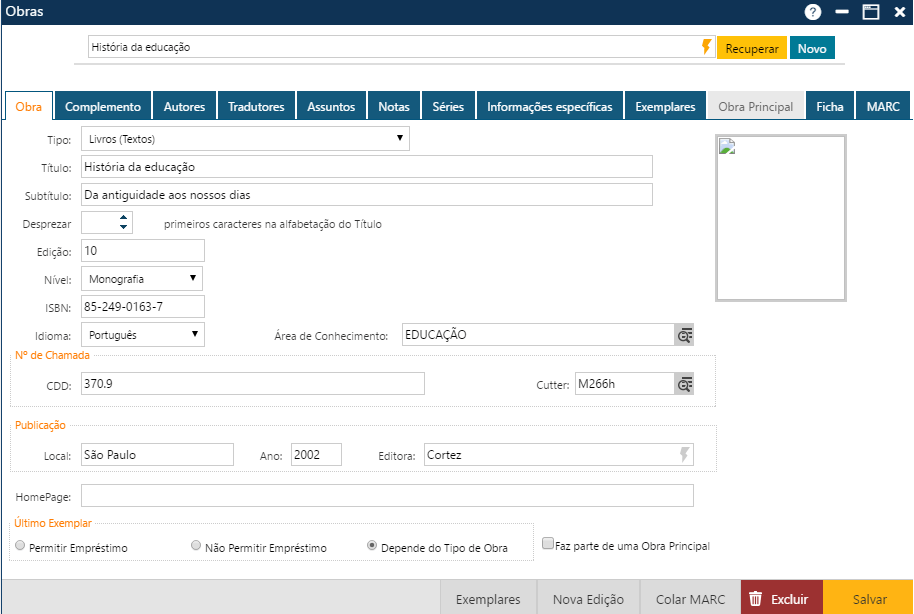Click the help question mark icon
This screenshot has width=914, height=614.
click(813, 12)
